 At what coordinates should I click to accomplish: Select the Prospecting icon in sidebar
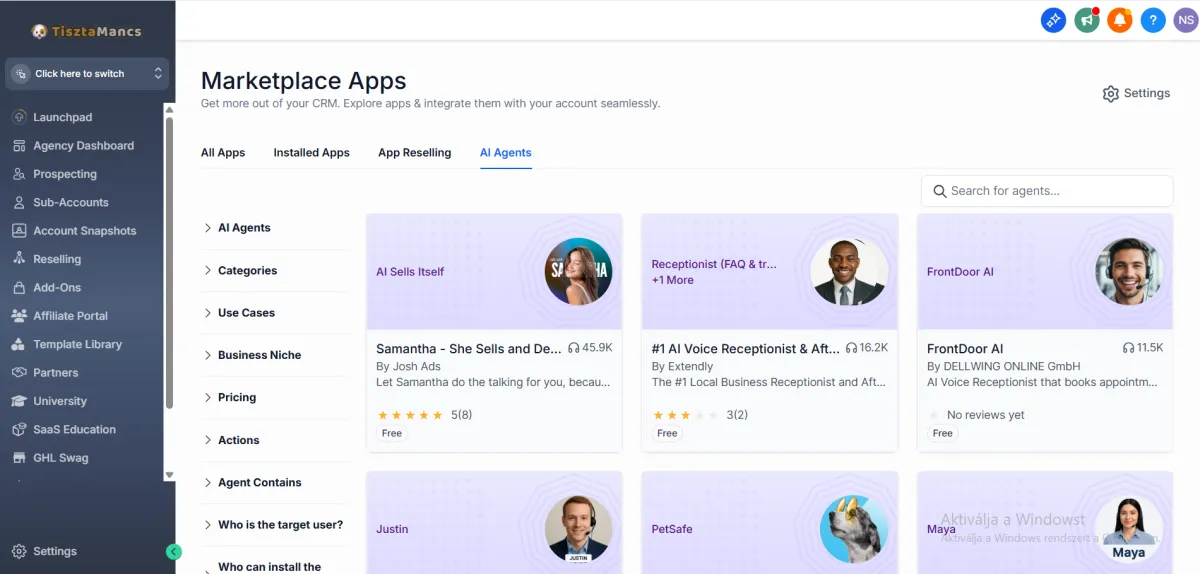pyautogui.click(x=19, y=174)
